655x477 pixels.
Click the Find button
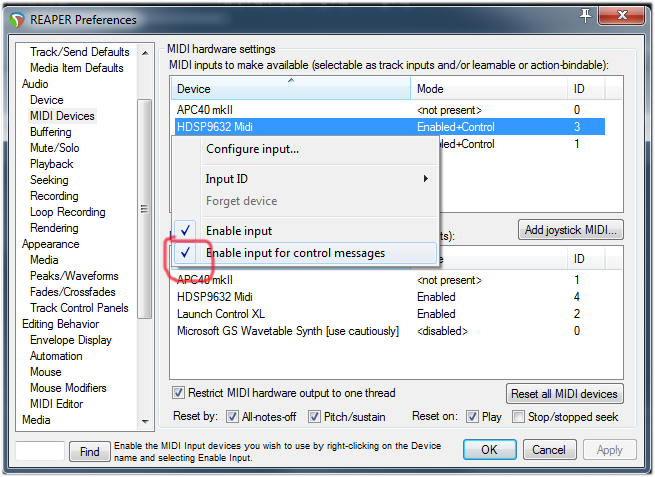[x=90, y=452]
